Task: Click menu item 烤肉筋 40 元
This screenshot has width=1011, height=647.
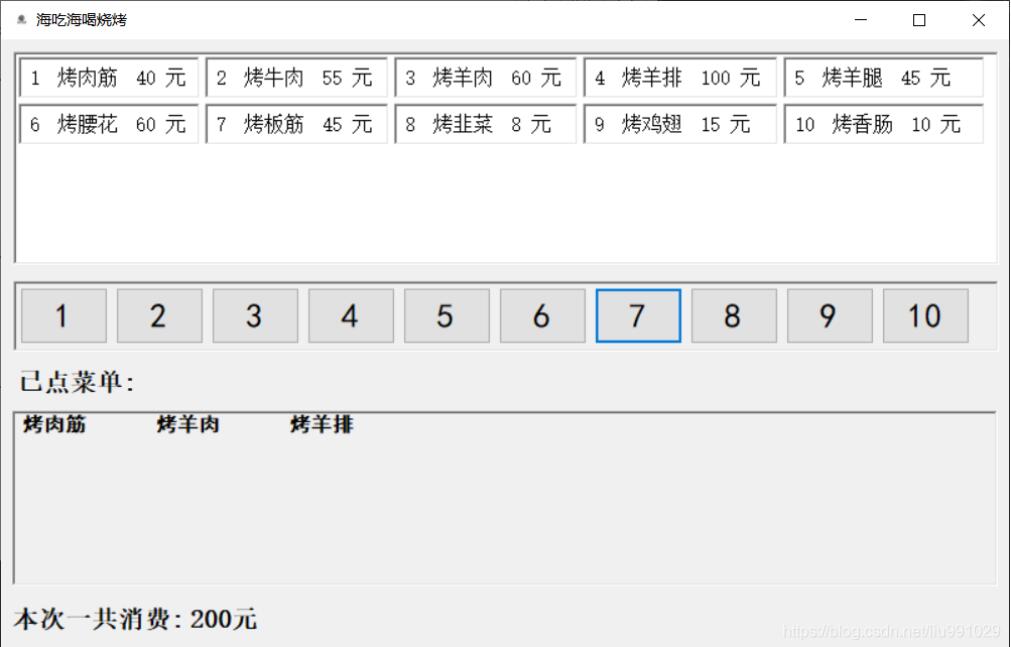Action: pos(108,77)
